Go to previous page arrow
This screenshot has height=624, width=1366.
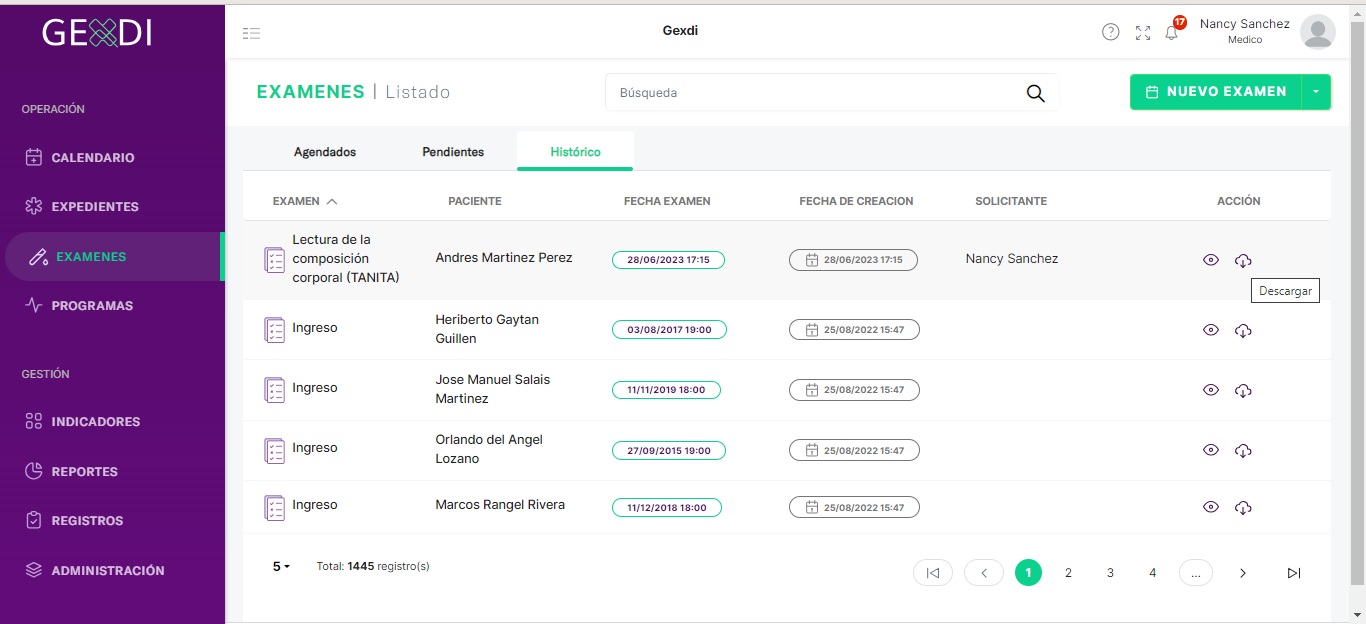point(984,572)
